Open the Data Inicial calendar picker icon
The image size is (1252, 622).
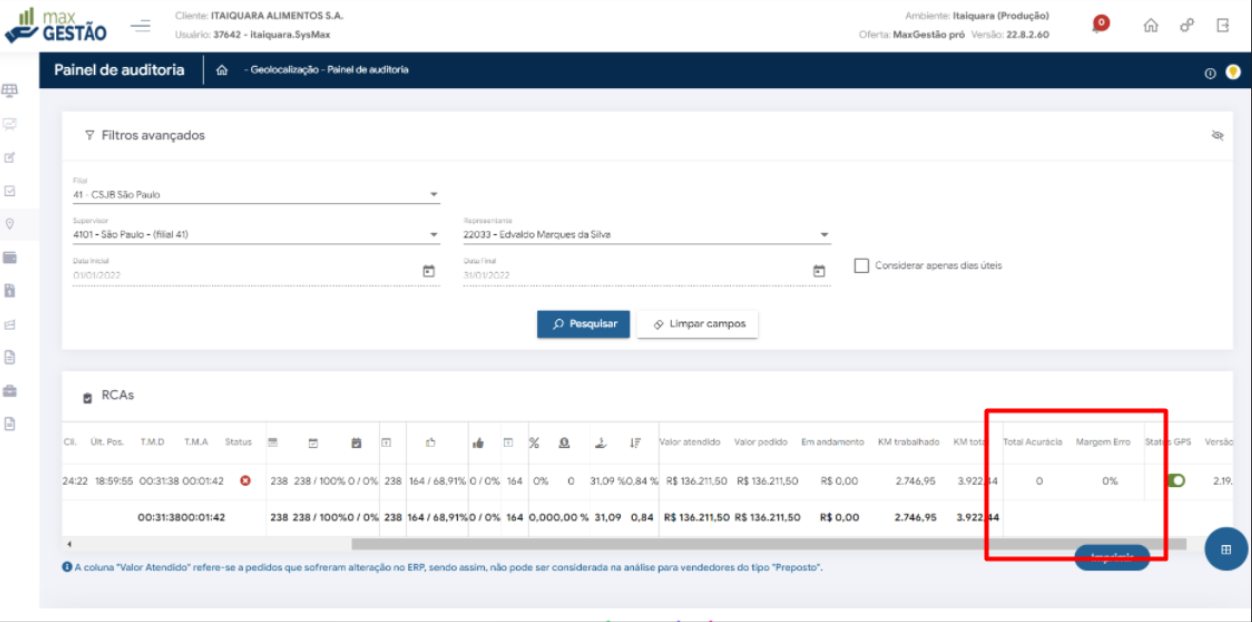[x=429, y=271]
